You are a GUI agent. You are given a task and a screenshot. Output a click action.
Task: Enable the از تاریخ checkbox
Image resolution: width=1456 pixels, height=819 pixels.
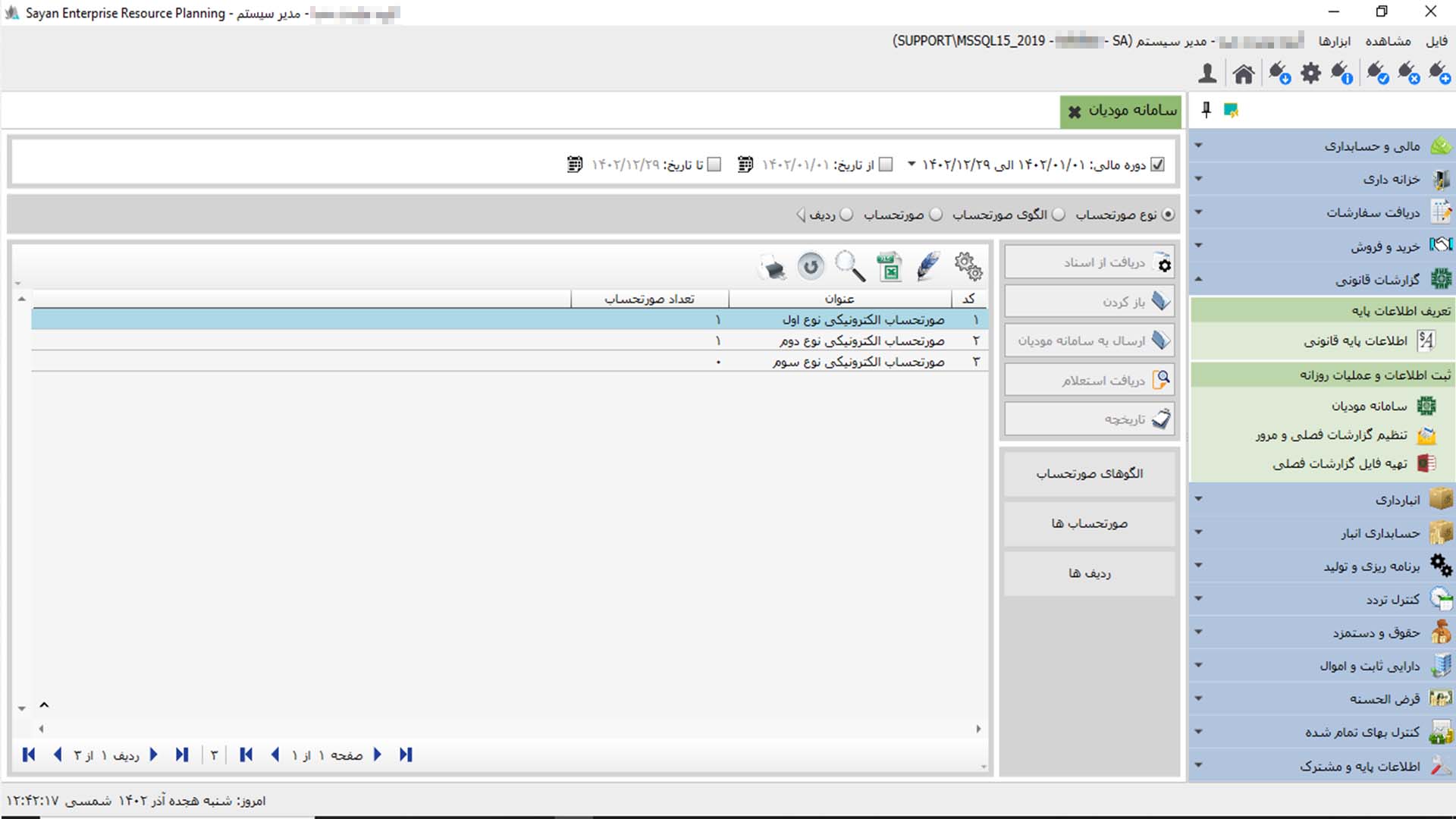coord(886,165)
